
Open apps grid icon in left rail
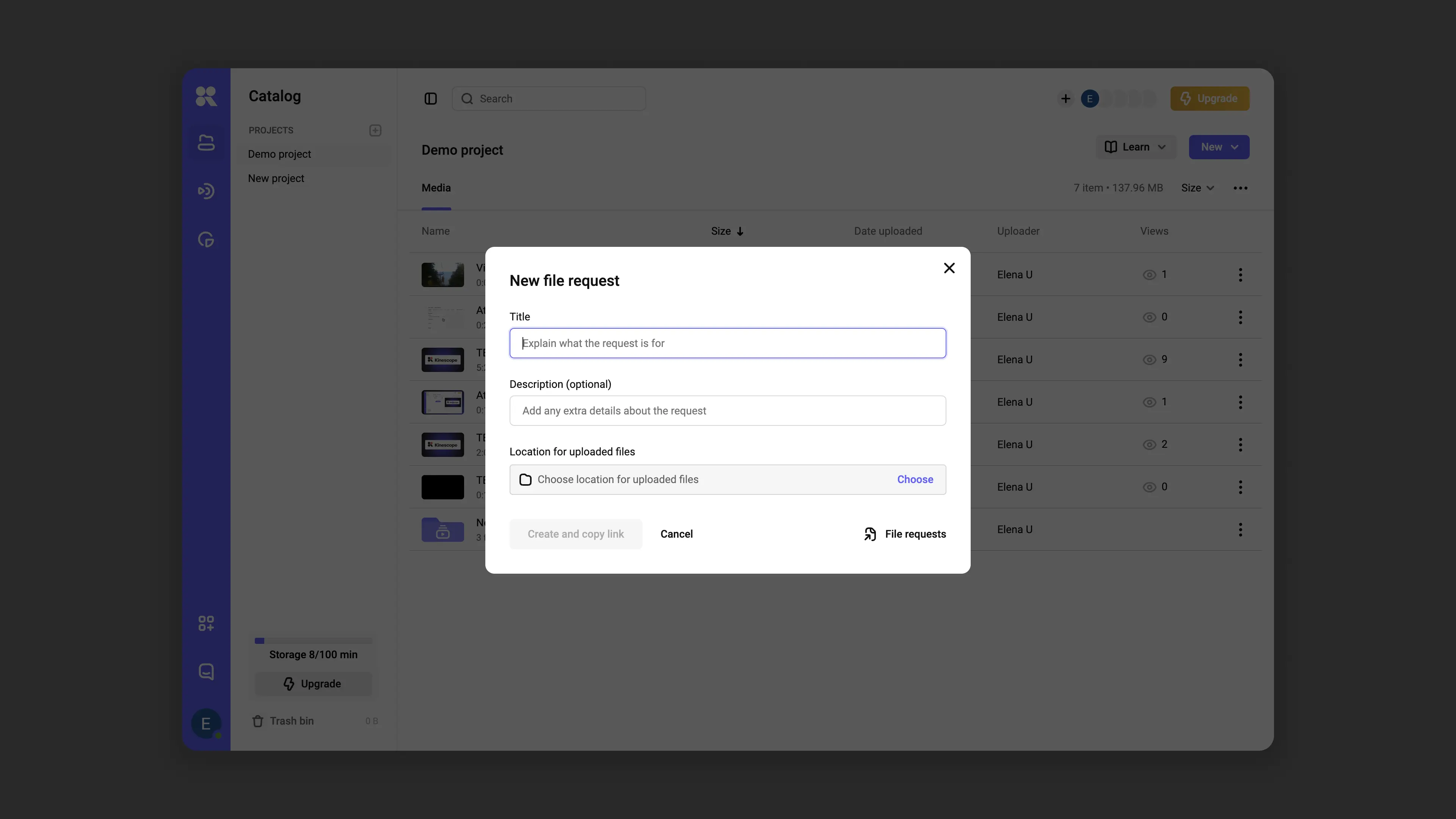coord(206,623)
